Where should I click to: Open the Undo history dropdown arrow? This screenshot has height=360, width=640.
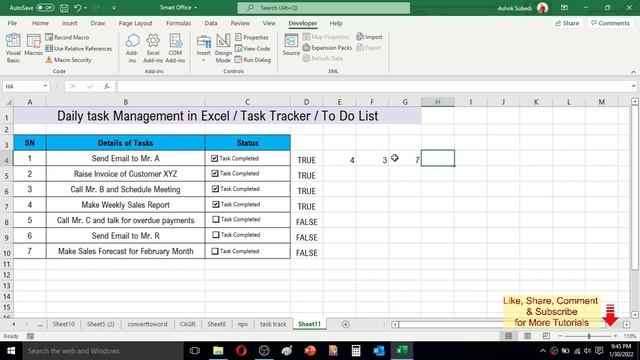pyautogui.click(x=85, y=8)
